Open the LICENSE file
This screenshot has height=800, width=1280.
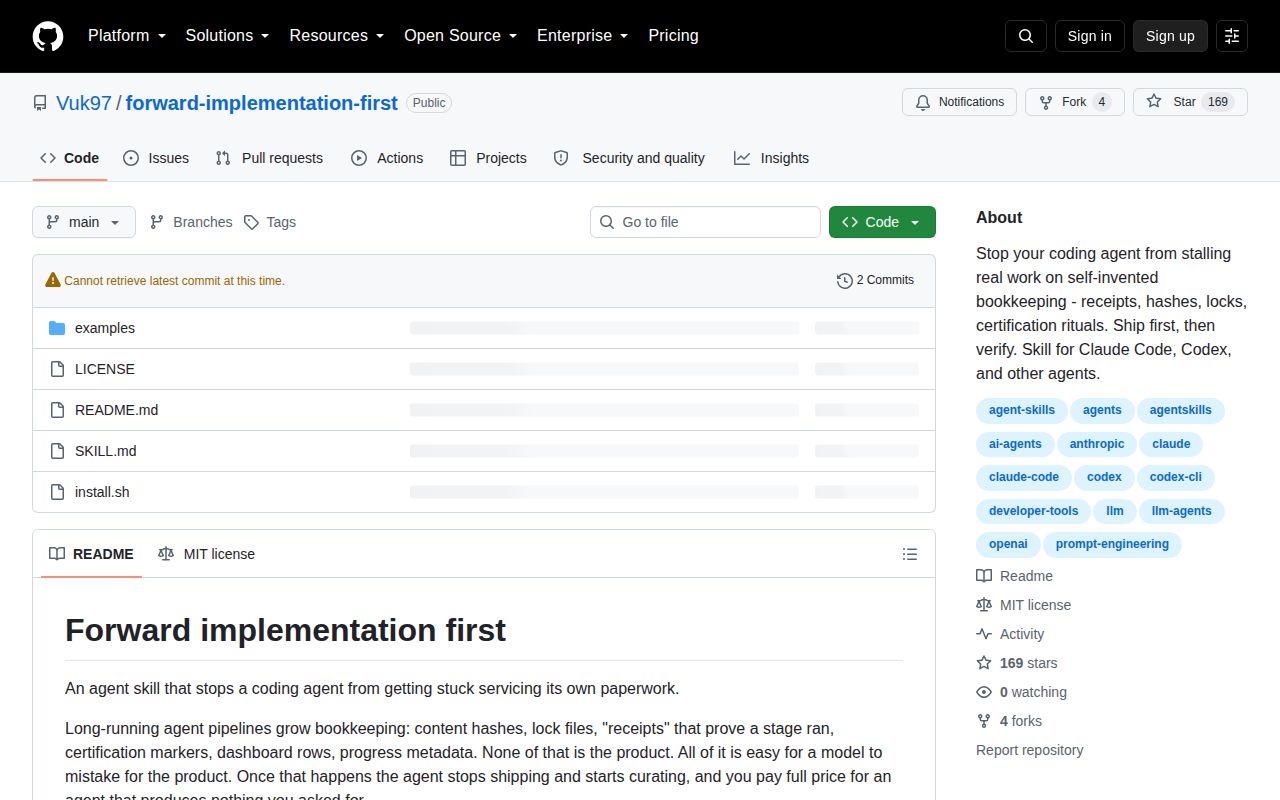[x=105, y=369]
